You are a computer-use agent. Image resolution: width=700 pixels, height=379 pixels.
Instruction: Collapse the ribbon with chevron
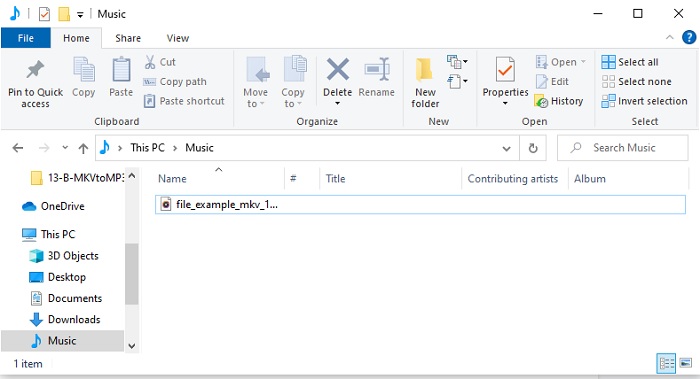670,37
